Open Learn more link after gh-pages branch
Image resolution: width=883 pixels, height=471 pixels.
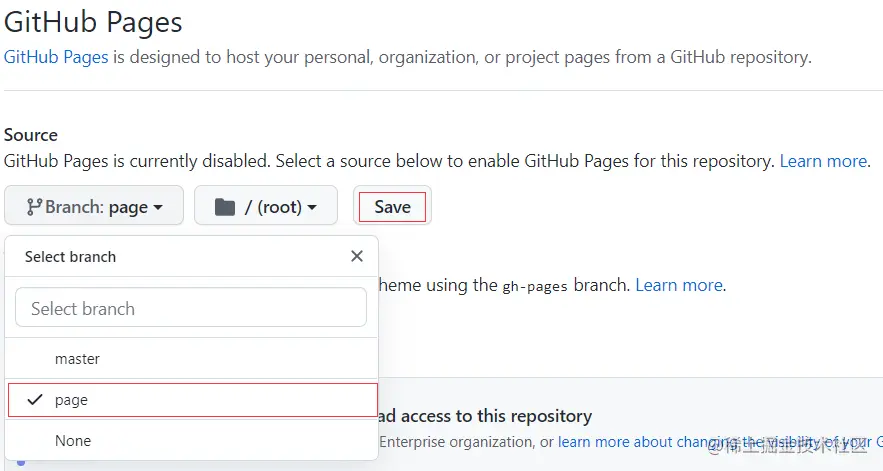click(679, 285)
